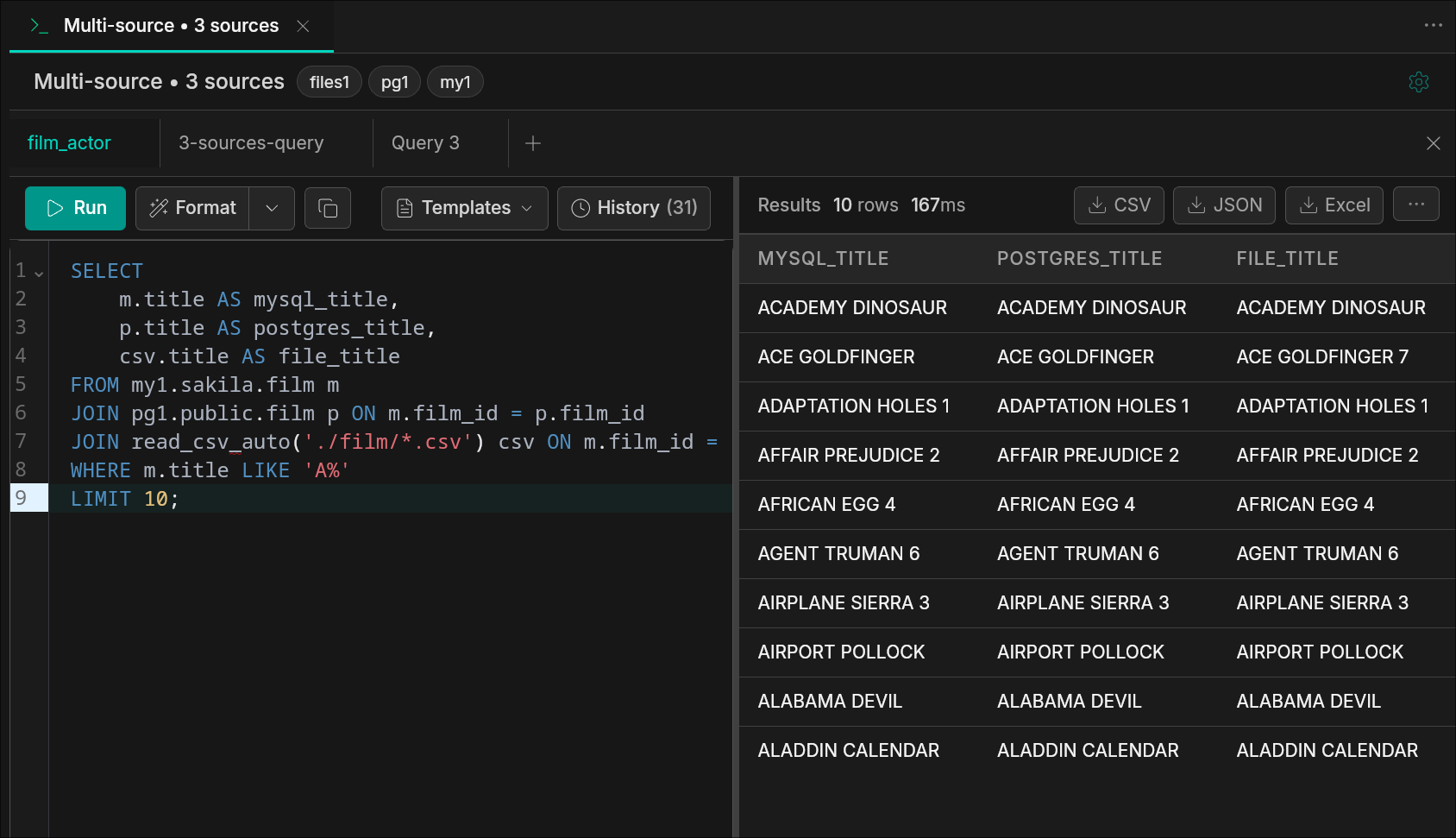Click the settings gear icon
Viewport: 1456px width, 838px height.
1418,82
